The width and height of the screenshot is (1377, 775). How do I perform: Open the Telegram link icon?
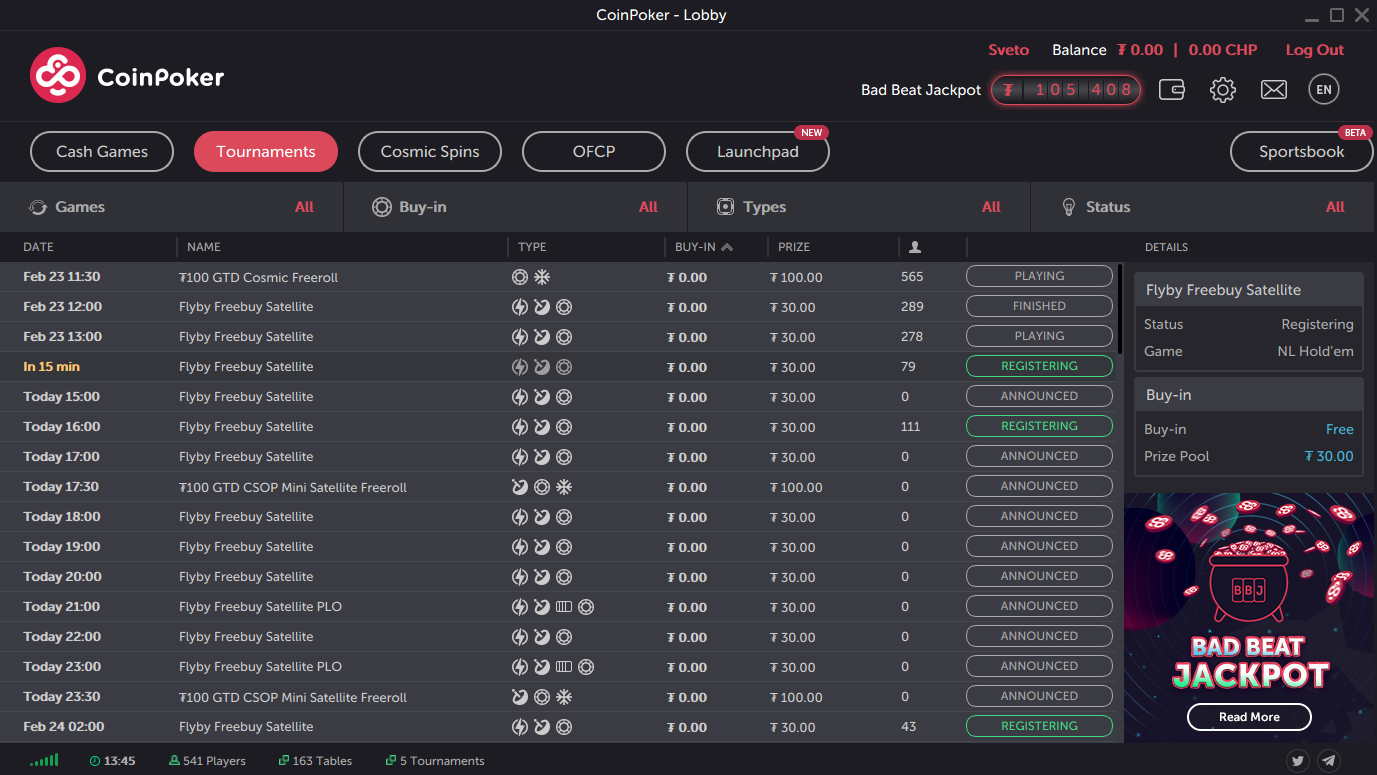click(1328, 761)
